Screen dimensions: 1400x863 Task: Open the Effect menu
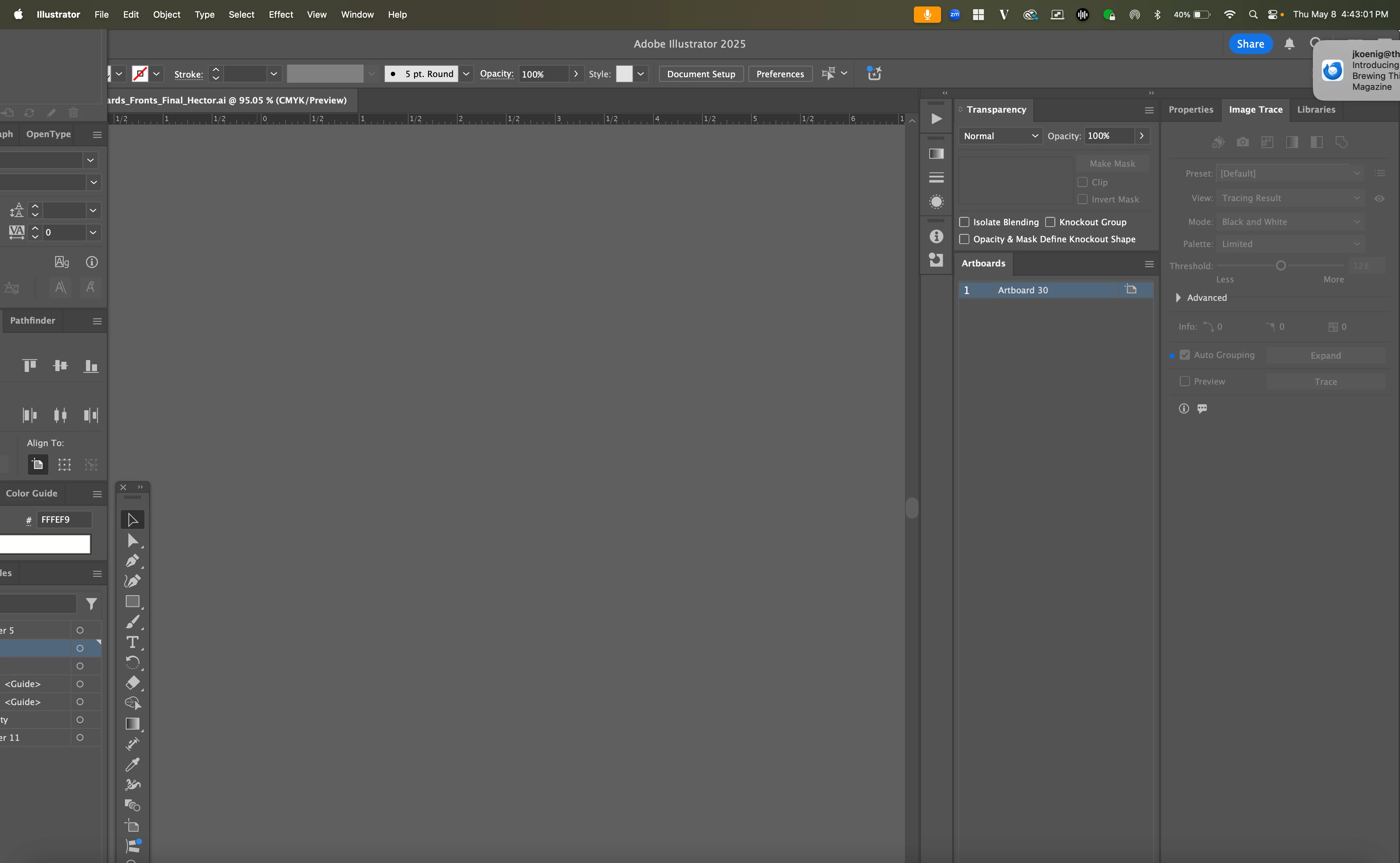pyautogui.click(x=280, y=14)
